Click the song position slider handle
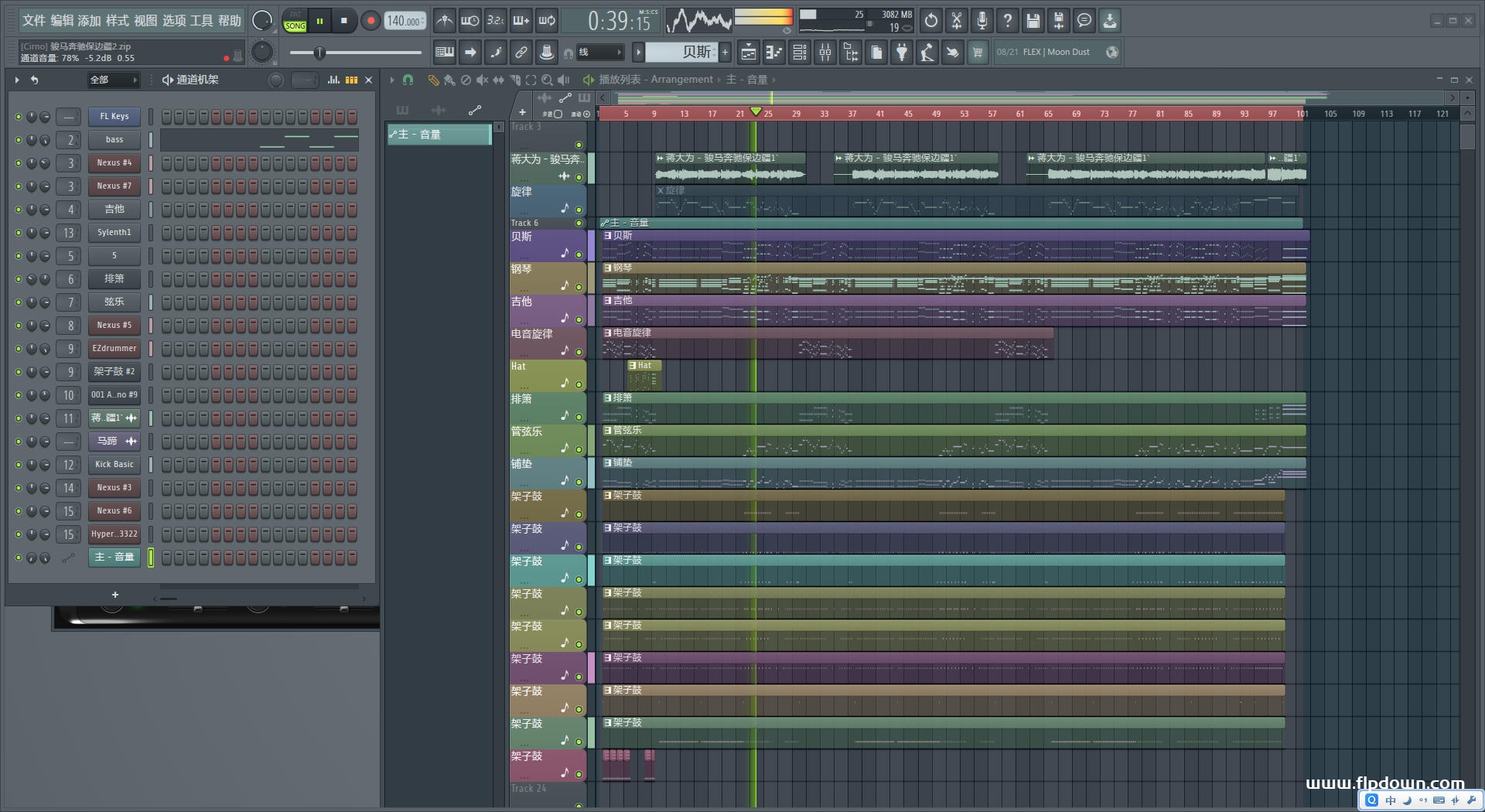 319,53
